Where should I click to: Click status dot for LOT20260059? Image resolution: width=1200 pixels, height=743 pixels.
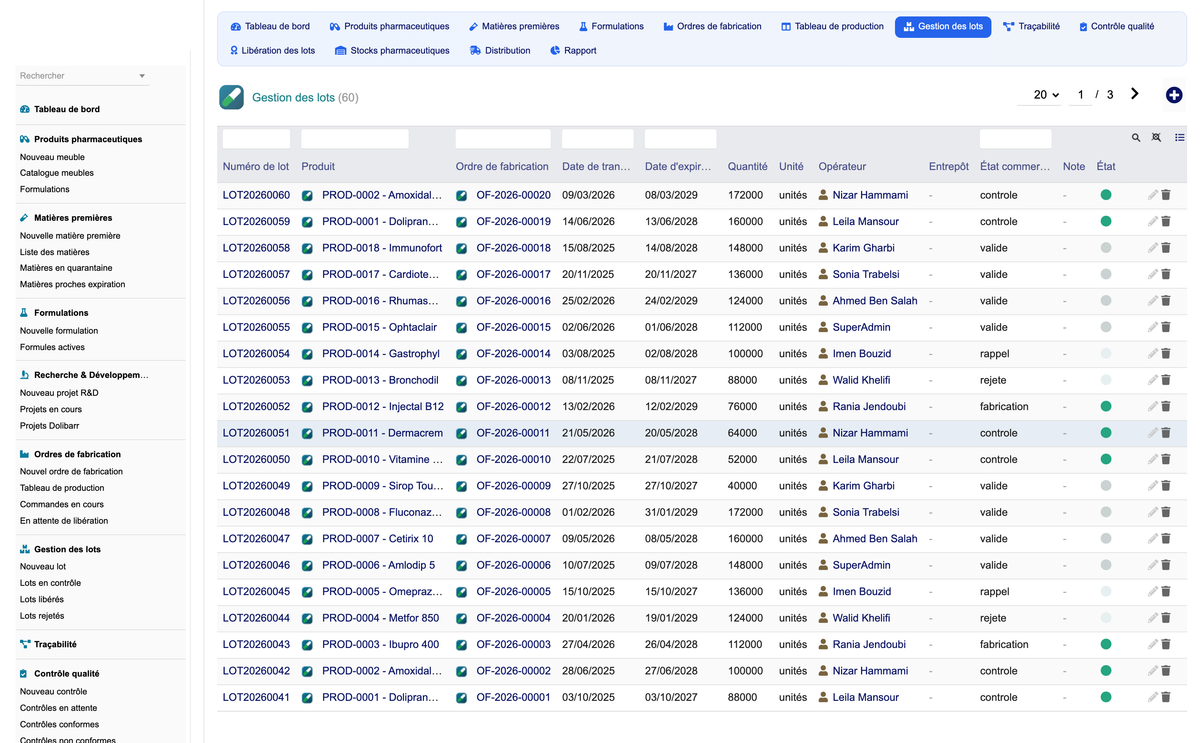[x=1106, y=221]
